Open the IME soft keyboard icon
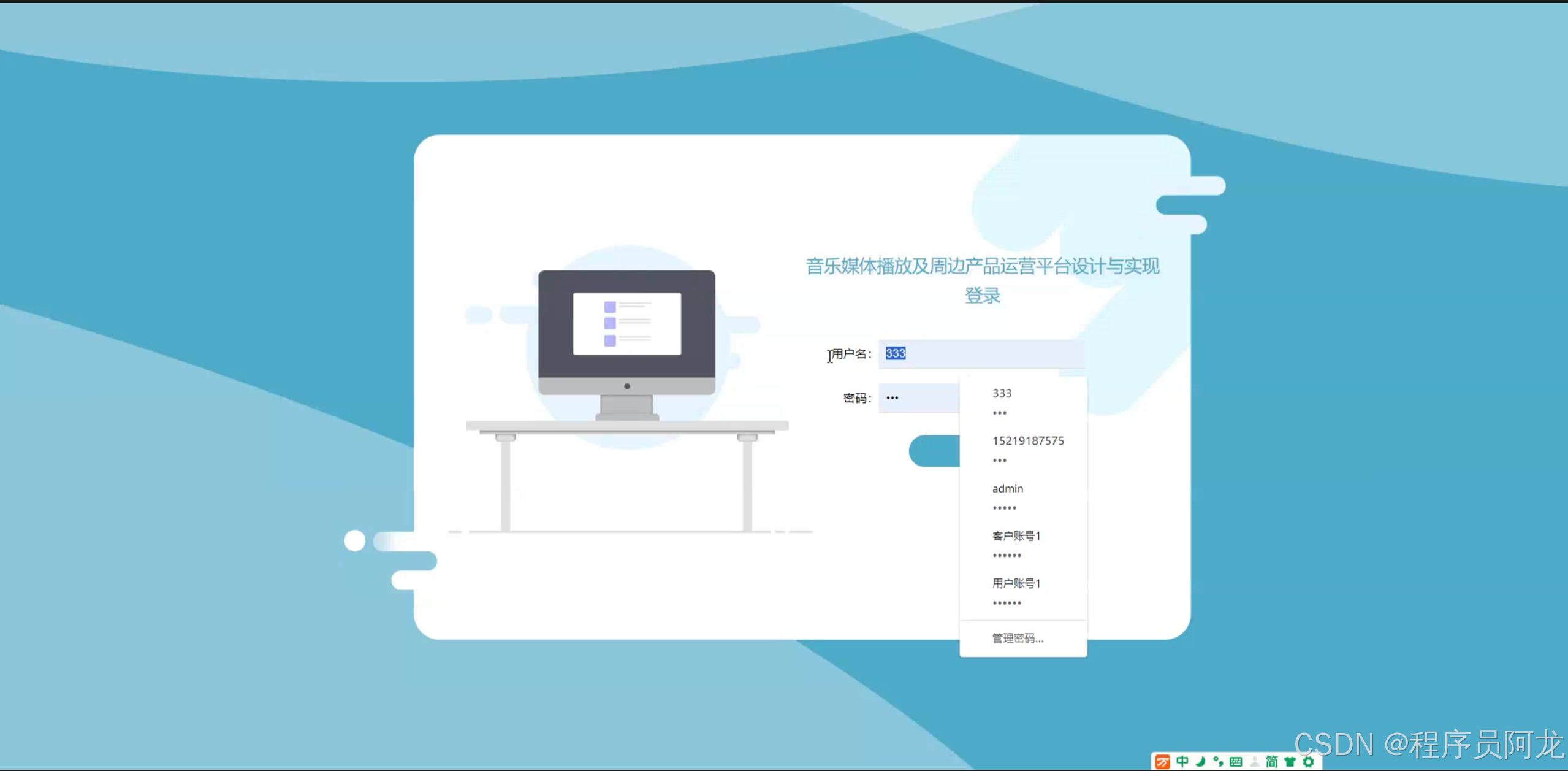 pyautogui.click(x=1236, y=761)
